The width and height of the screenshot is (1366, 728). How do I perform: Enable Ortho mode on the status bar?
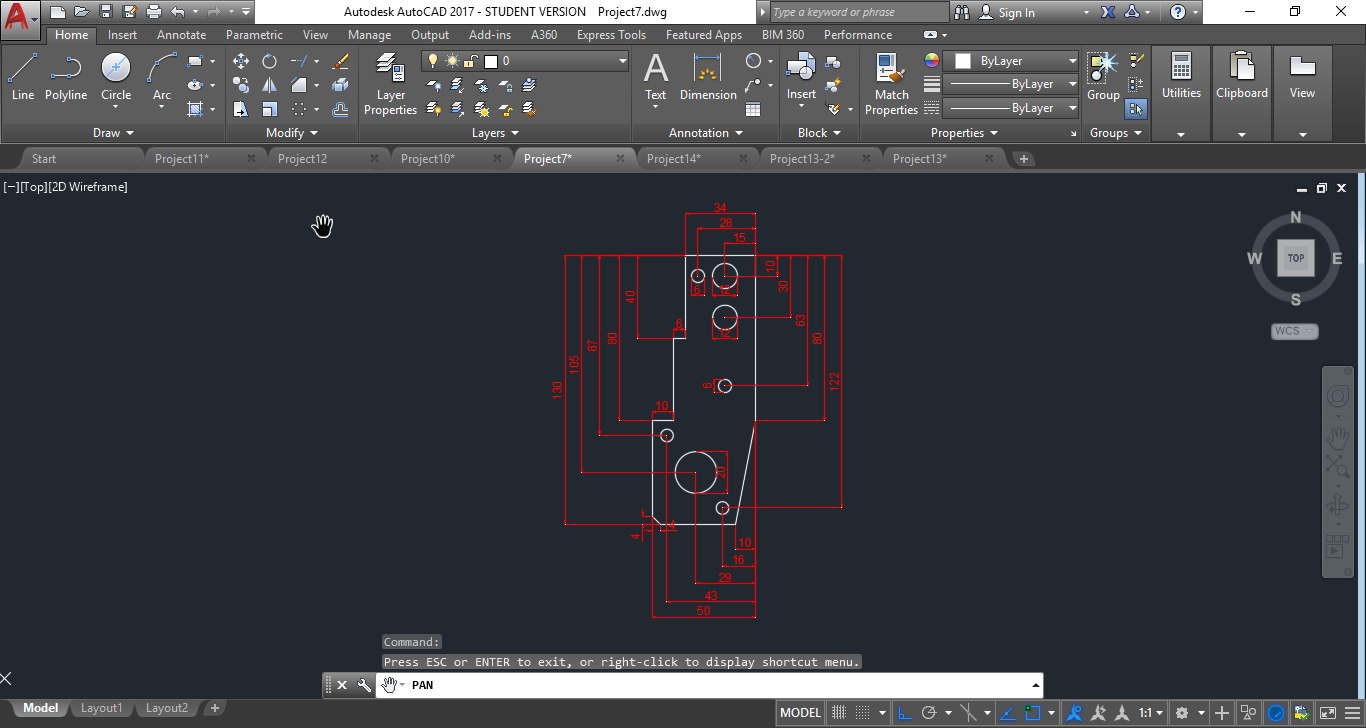(904, 712)
